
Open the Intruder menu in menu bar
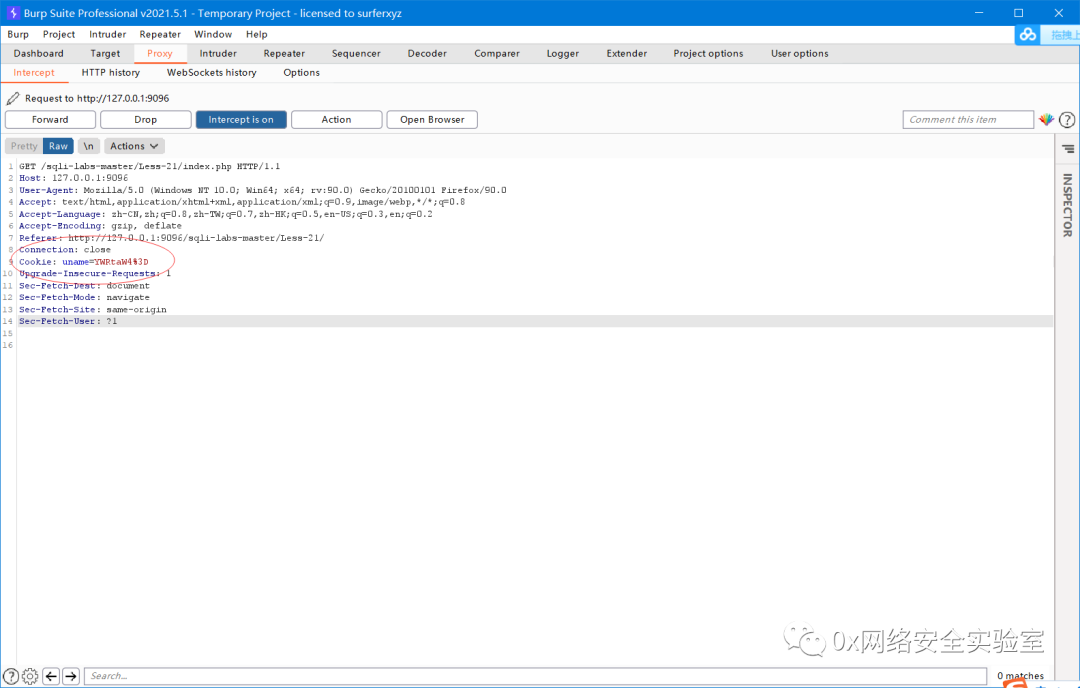click(107, 34)
